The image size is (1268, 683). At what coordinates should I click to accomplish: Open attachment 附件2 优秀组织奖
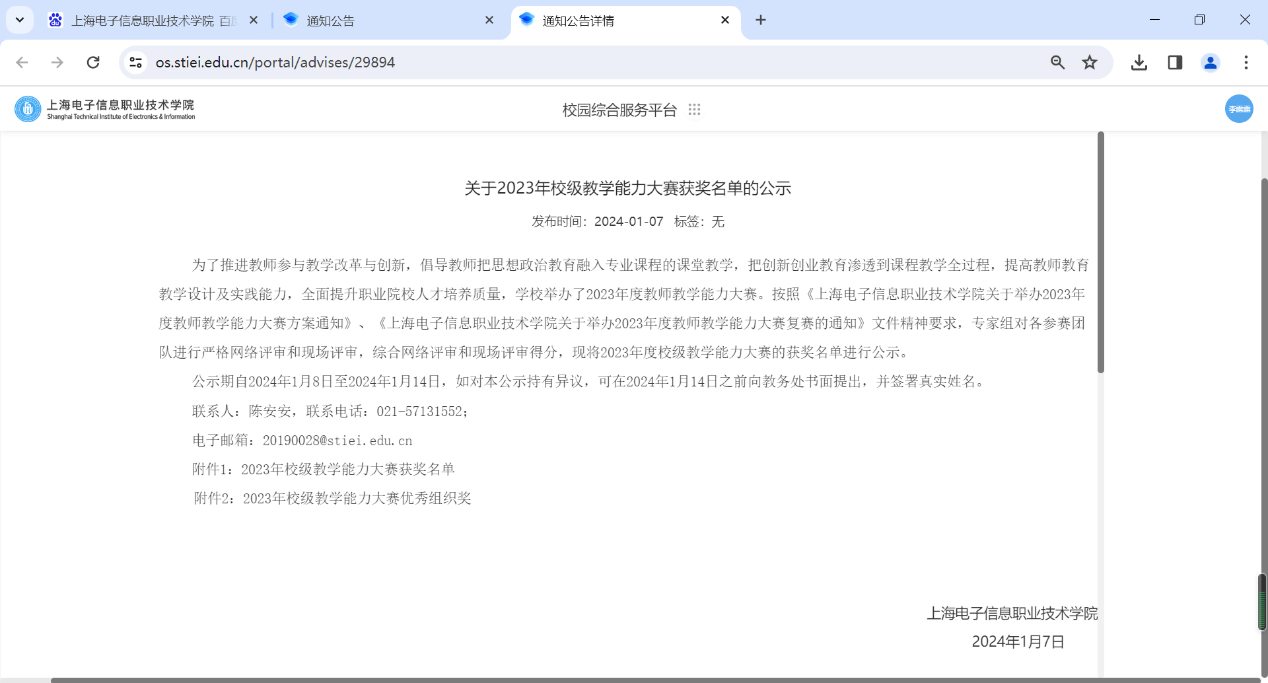click(x=356, y=498)
